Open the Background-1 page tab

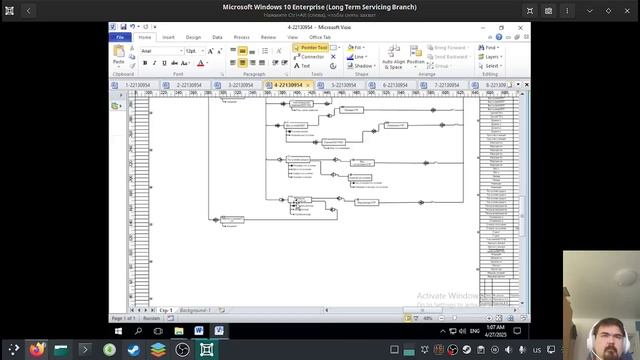click(x=195, y=310)
